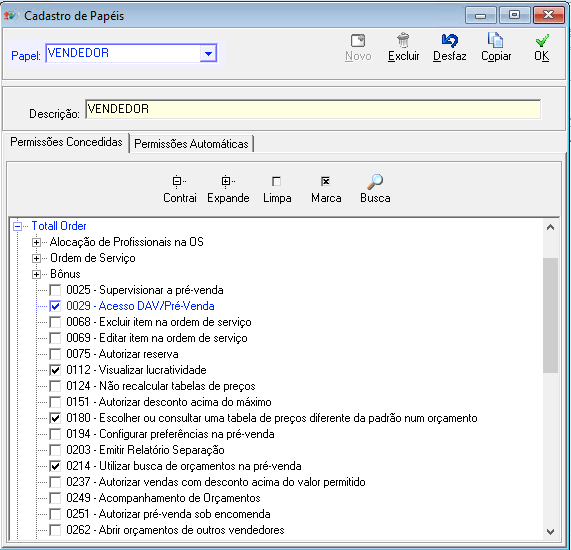The height and width of the screenshot is (550, 571).
Task: Expand Ordem de Serviço node
Action: 36,258
